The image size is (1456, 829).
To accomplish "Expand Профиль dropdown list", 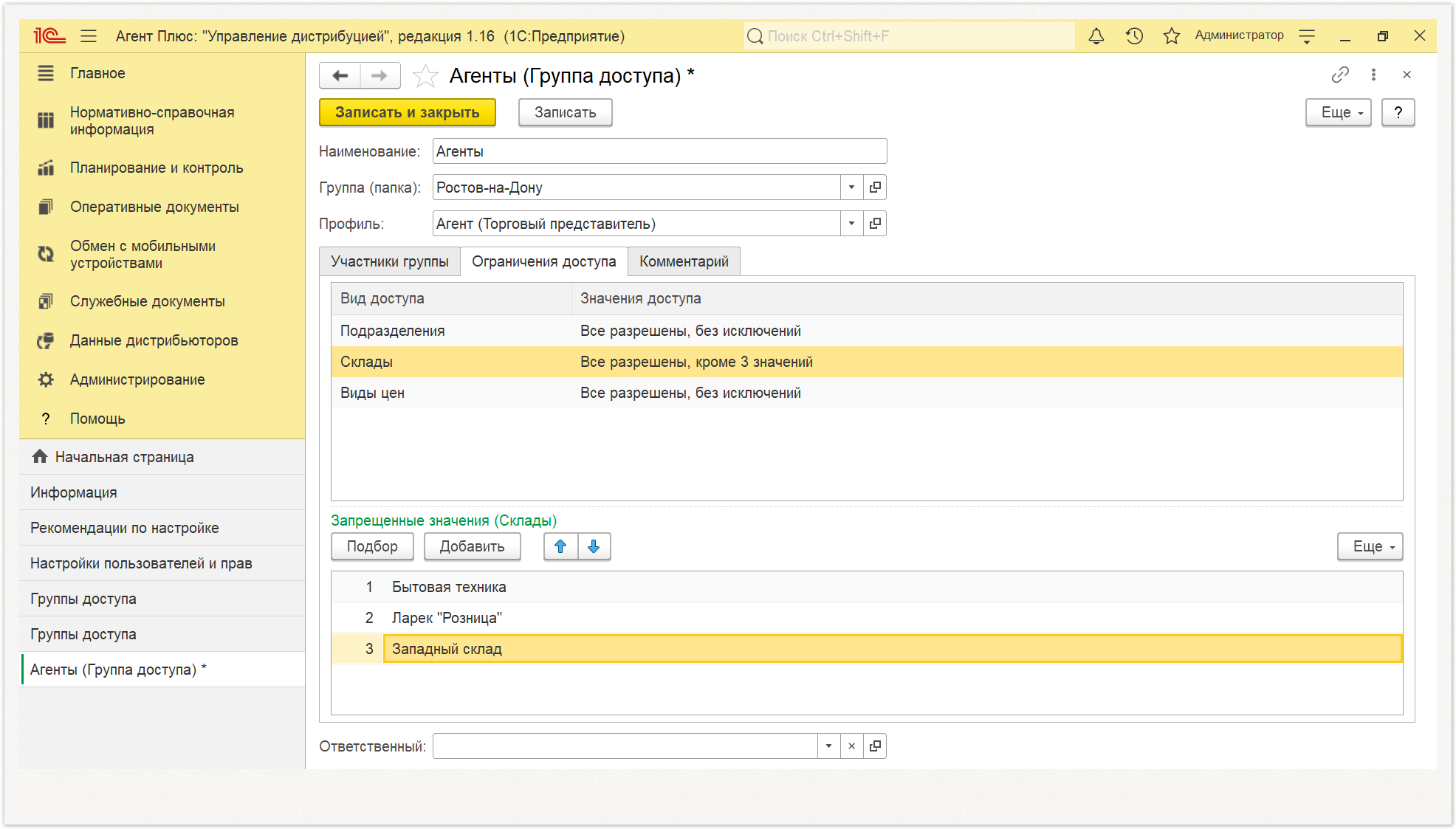I will [851, 224].
